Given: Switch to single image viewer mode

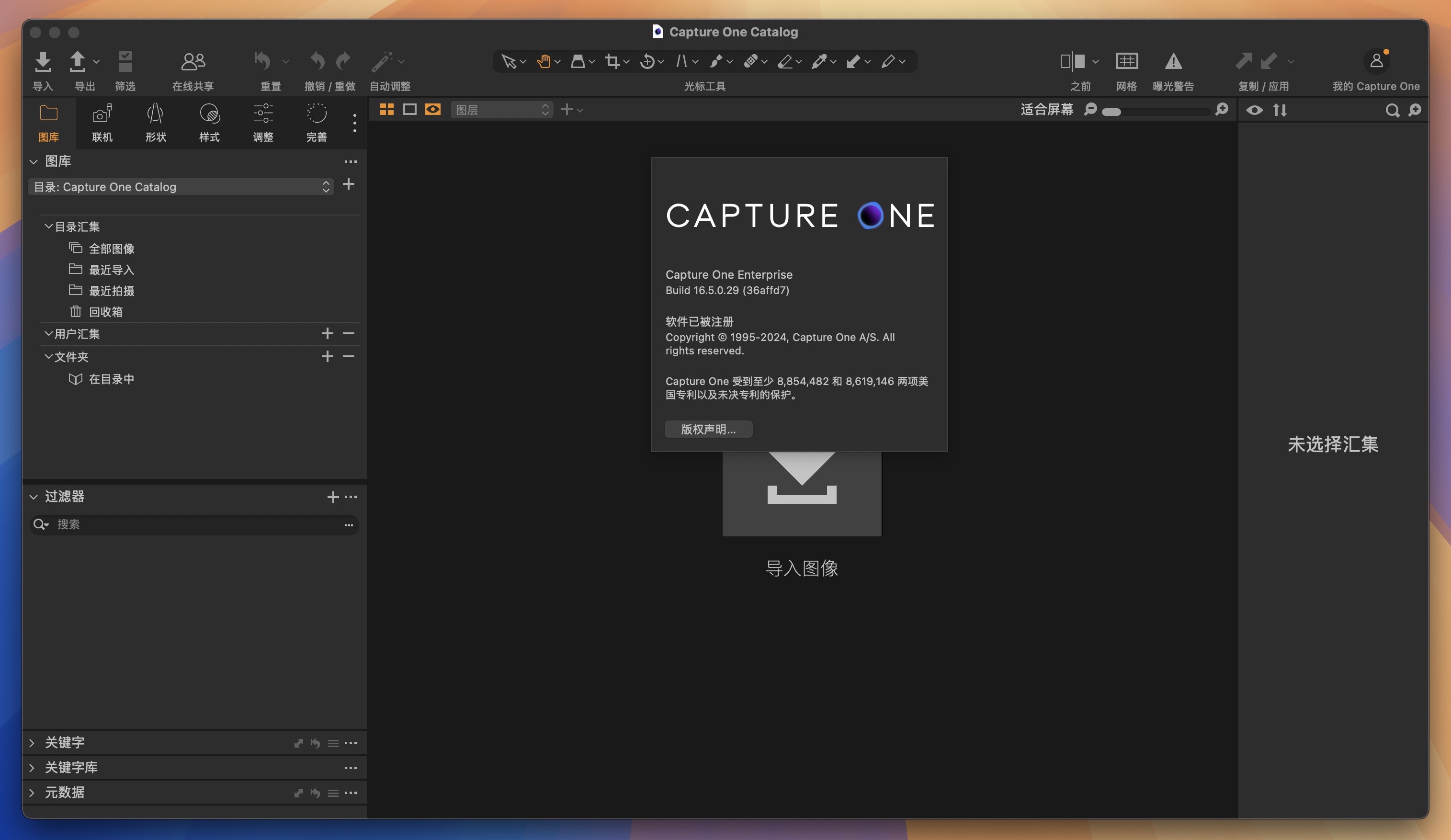Looking at the screenshot, I should coord(410,109).
